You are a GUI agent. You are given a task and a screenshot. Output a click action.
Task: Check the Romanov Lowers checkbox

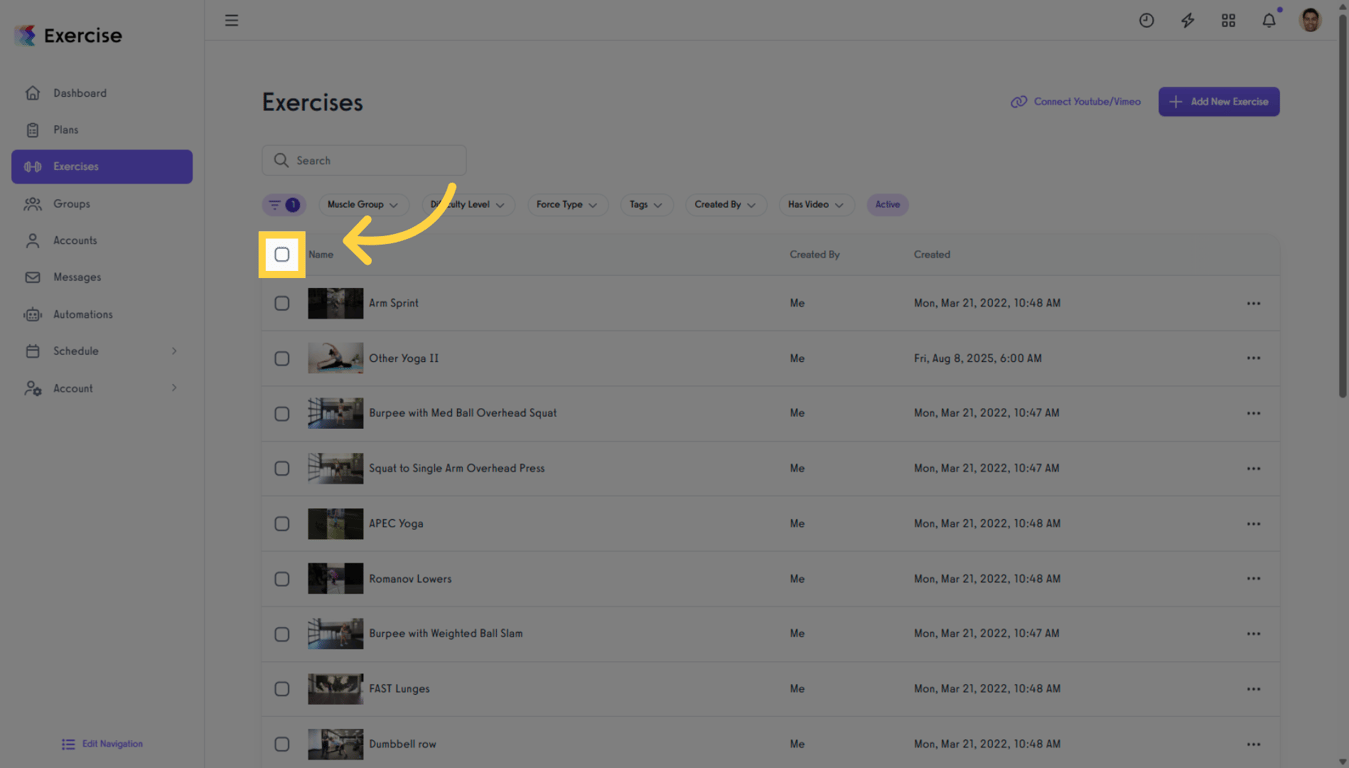[282, 578]
